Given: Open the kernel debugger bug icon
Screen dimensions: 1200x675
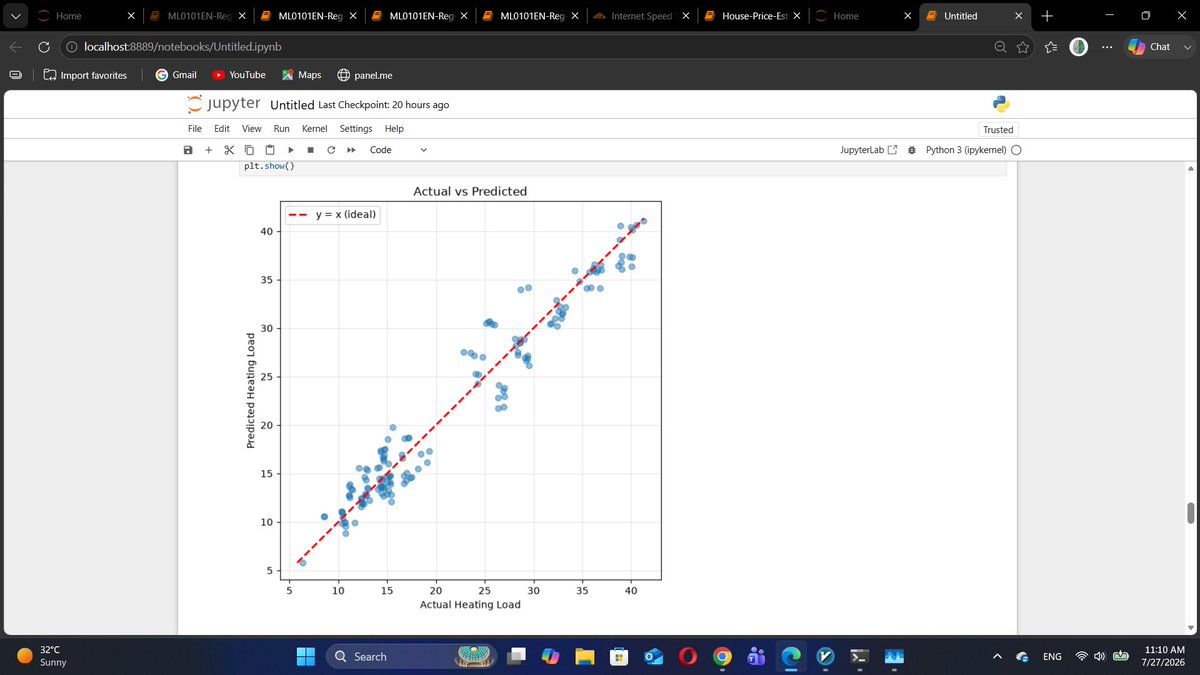Looking at the screenshot, I should click(x=912, y=150).
